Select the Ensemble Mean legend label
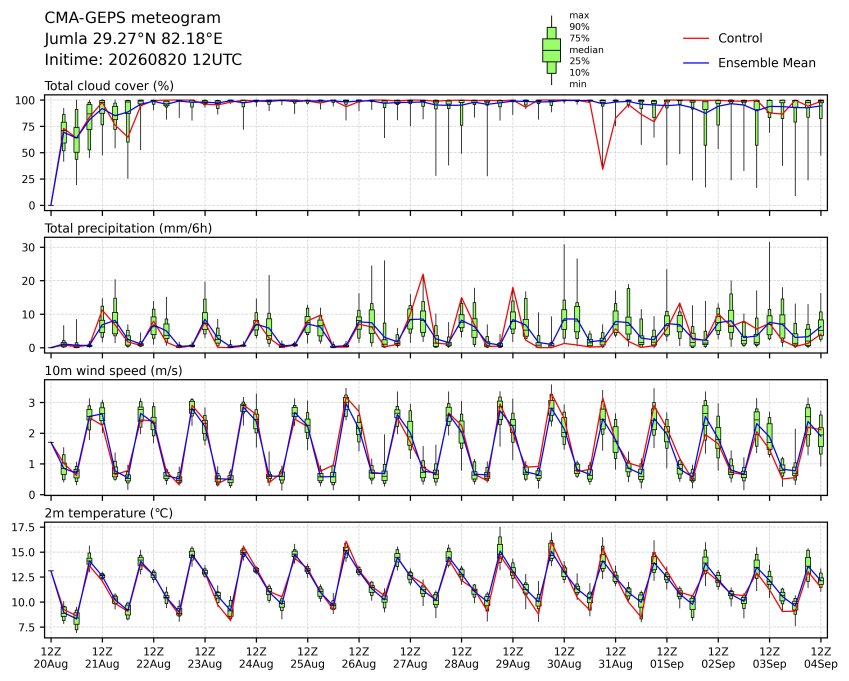Viewport: 849px width, 681px height. [767, 63]
